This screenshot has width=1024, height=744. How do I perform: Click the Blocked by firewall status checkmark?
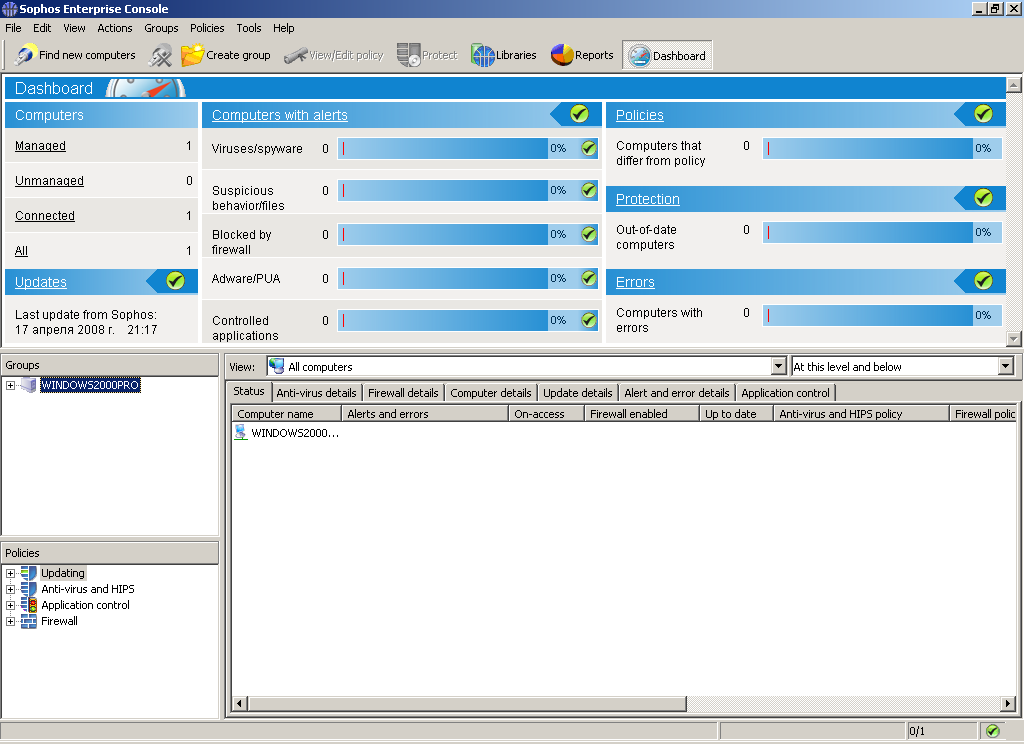coord(589,234)
